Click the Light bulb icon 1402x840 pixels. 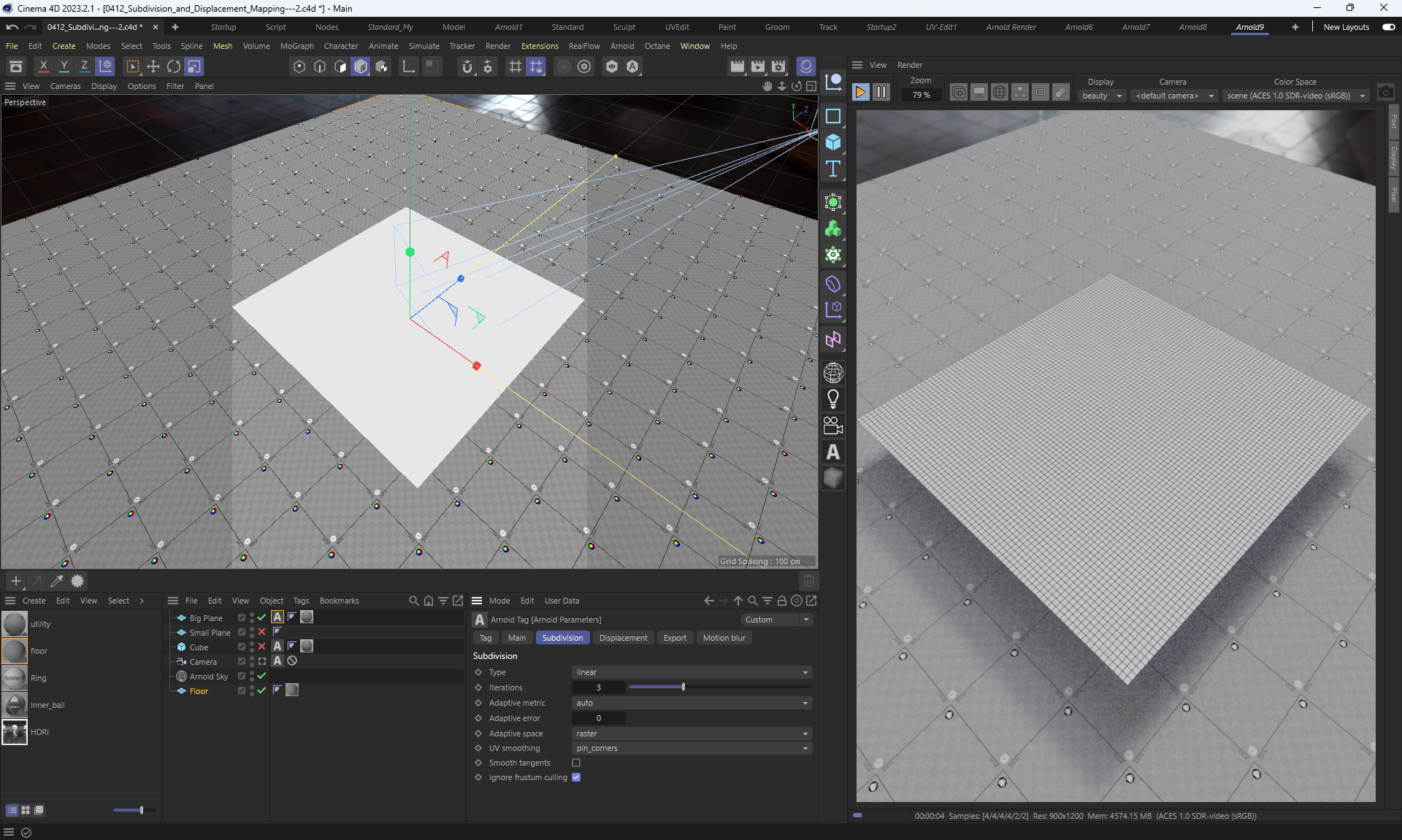pyautogui.click(x=833, y=399)
